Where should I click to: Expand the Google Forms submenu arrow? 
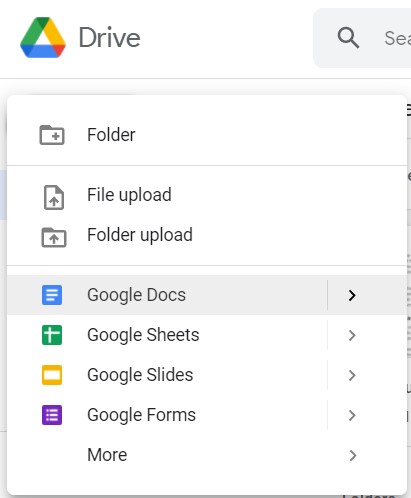click(x=352, y=415)
